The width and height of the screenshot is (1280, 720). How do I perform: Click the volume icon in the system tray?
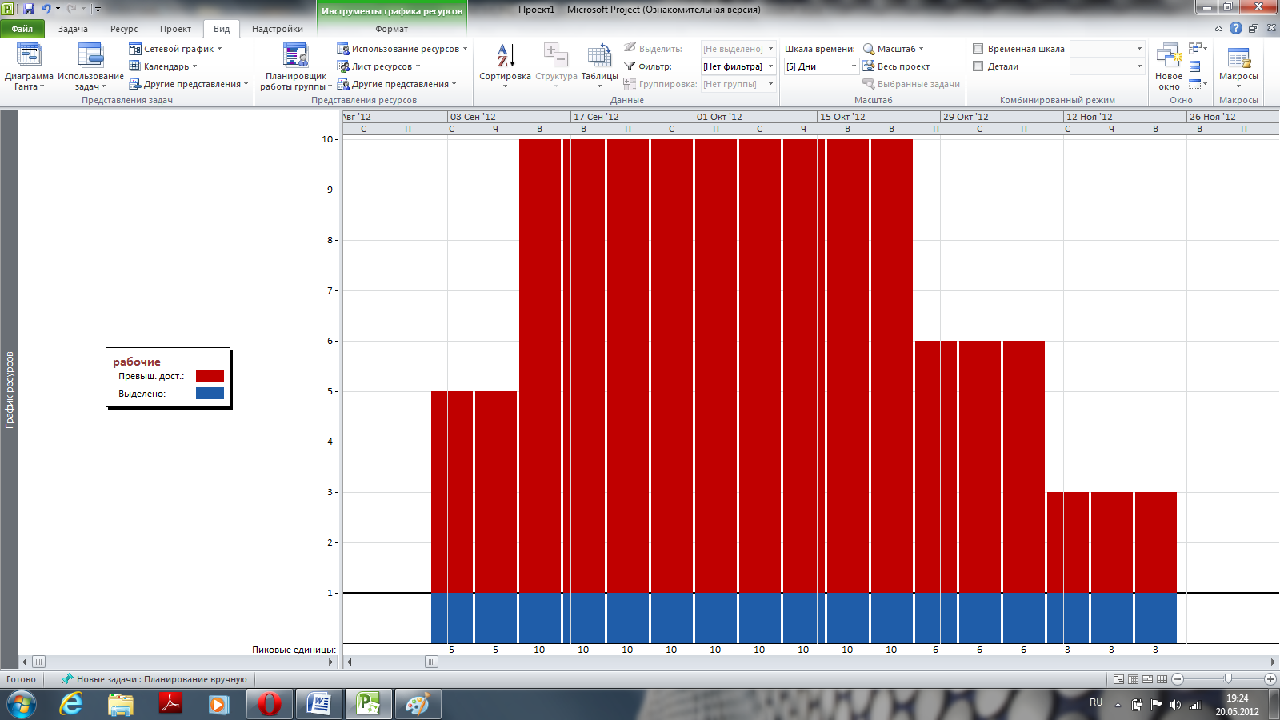(x=1174, y=704)
